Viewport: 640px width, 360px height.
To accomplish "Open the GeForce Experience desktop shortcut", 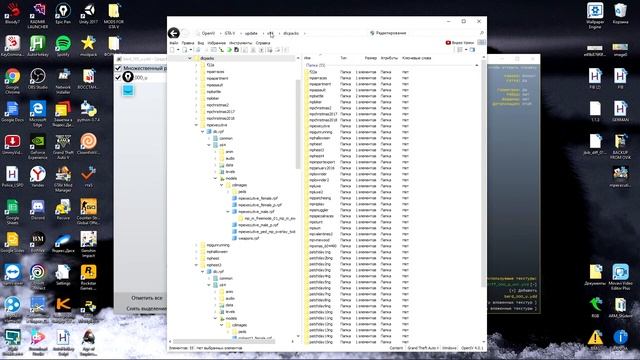I will (x=38, y=146).
